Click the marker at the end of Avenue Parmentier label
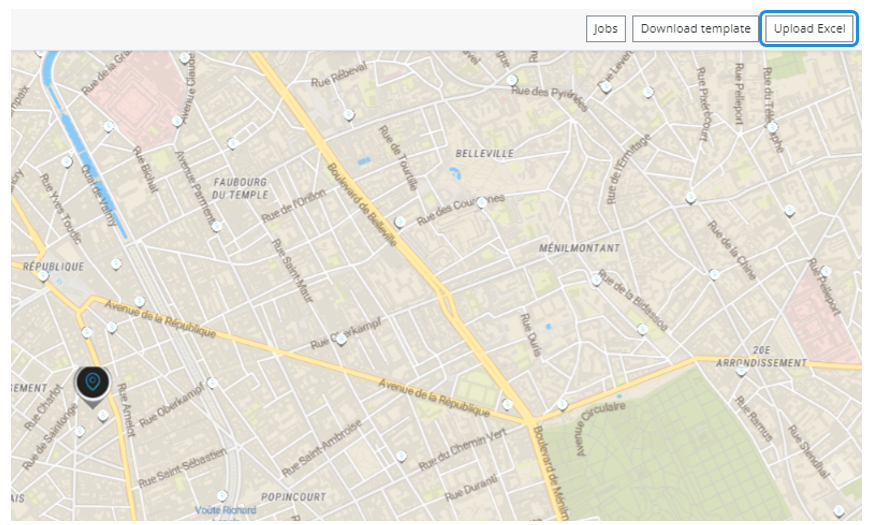Screen dimensions: 872x525 coord(216,226)
